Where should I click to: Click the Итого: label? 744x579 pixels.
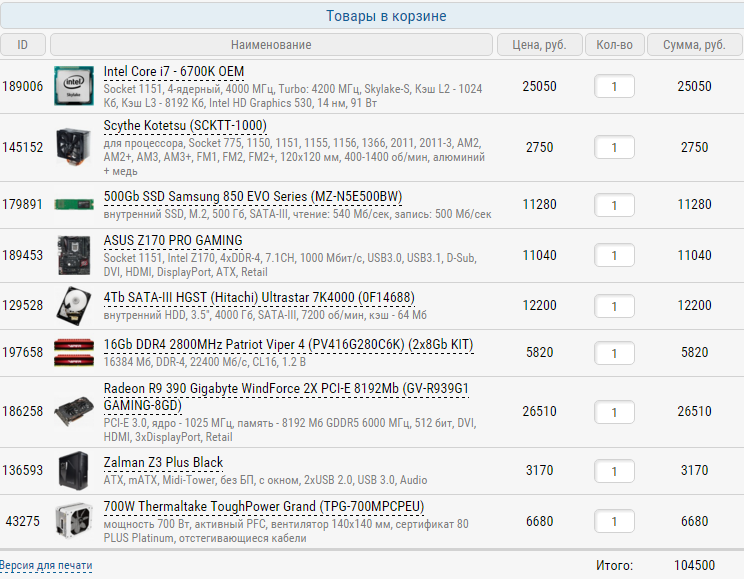[x=614, y=565]
